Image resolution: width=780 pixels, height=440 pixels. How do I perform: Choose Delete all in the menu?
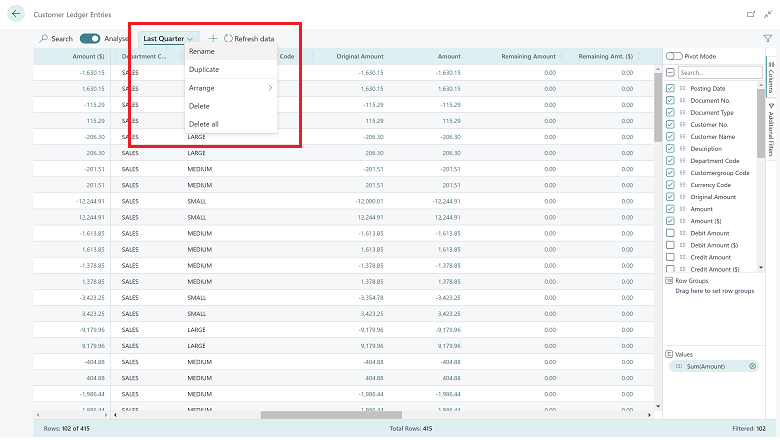click(x=231, y=124)
